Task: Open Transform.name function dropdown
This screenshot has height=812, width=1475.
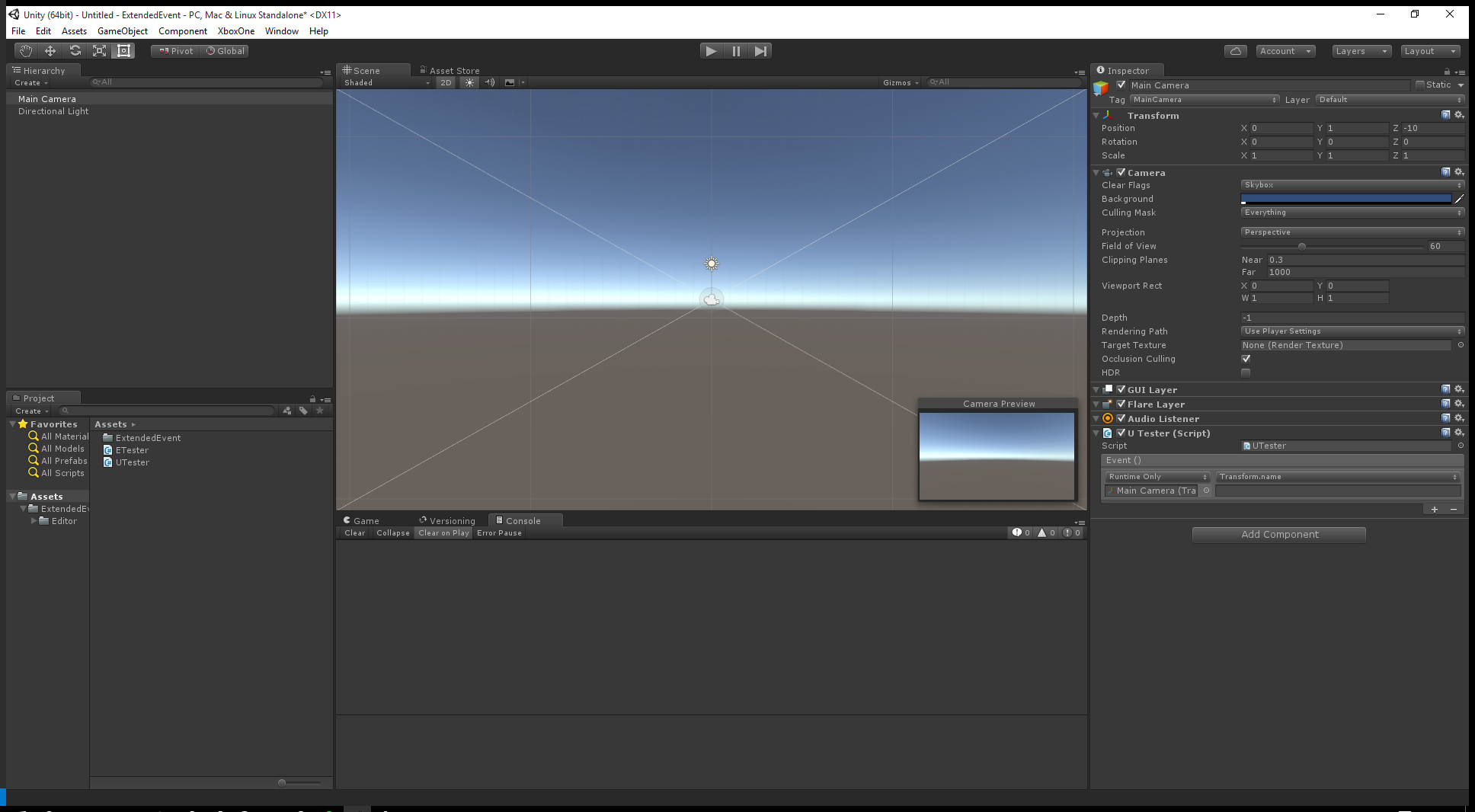Action: click(x=1338, y=477)
